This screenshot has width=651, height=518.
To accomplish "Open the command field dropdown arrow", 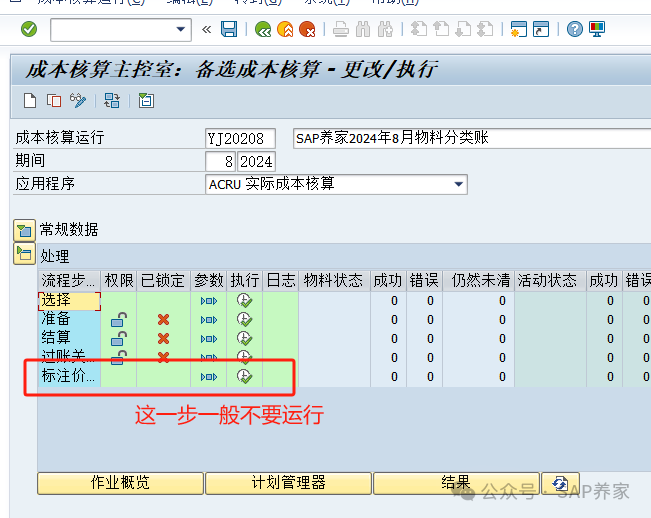I will tap(181, 29).
